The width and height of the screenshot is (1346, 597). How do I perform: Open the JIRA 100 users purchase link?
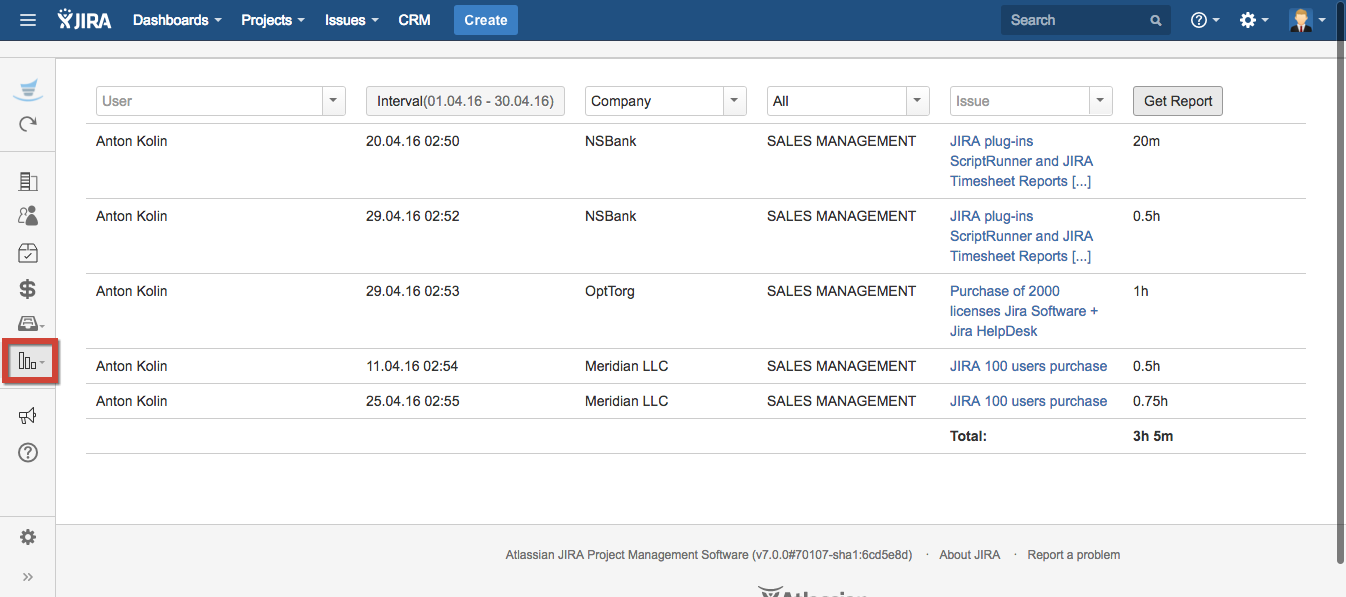point(1028,366)
